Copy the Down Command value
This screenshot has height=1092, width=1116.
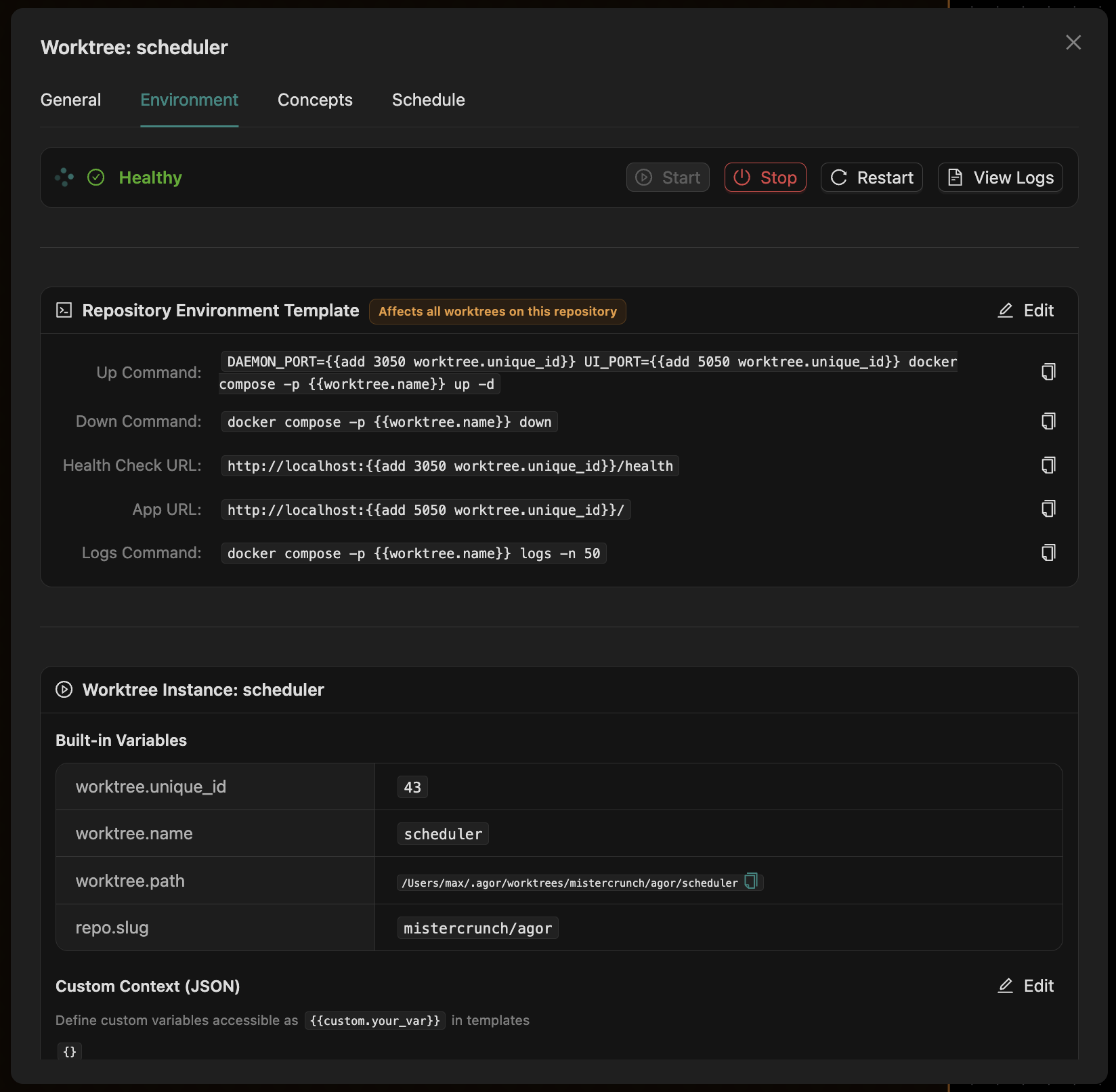[1048, 421]
